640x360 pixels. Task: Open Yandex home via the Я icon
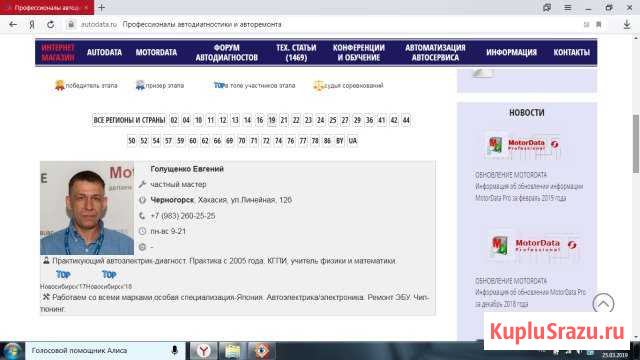tap(32, 24)
